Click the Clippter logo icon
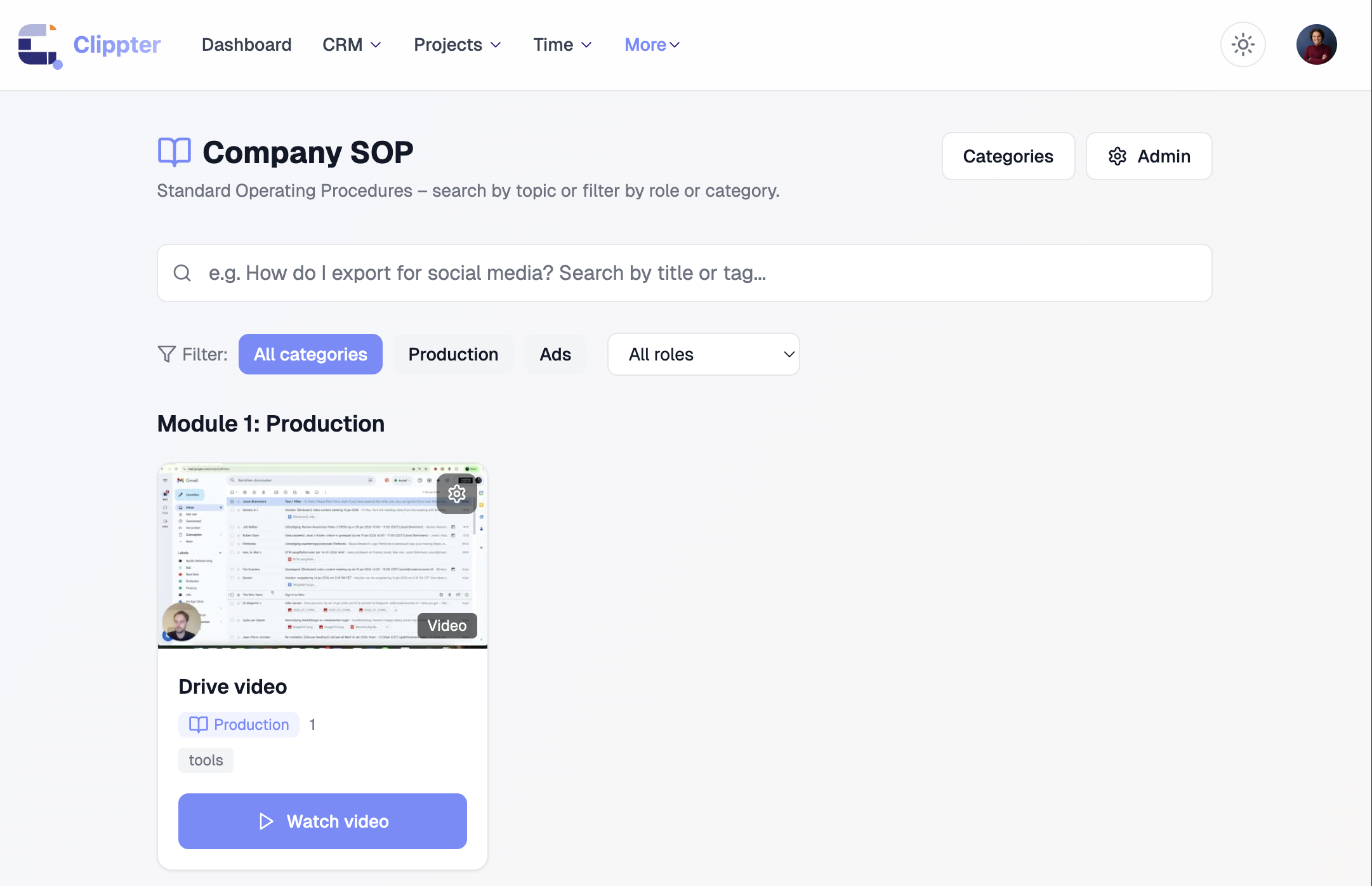This screenshot has height=886, width=1372. 39,45
